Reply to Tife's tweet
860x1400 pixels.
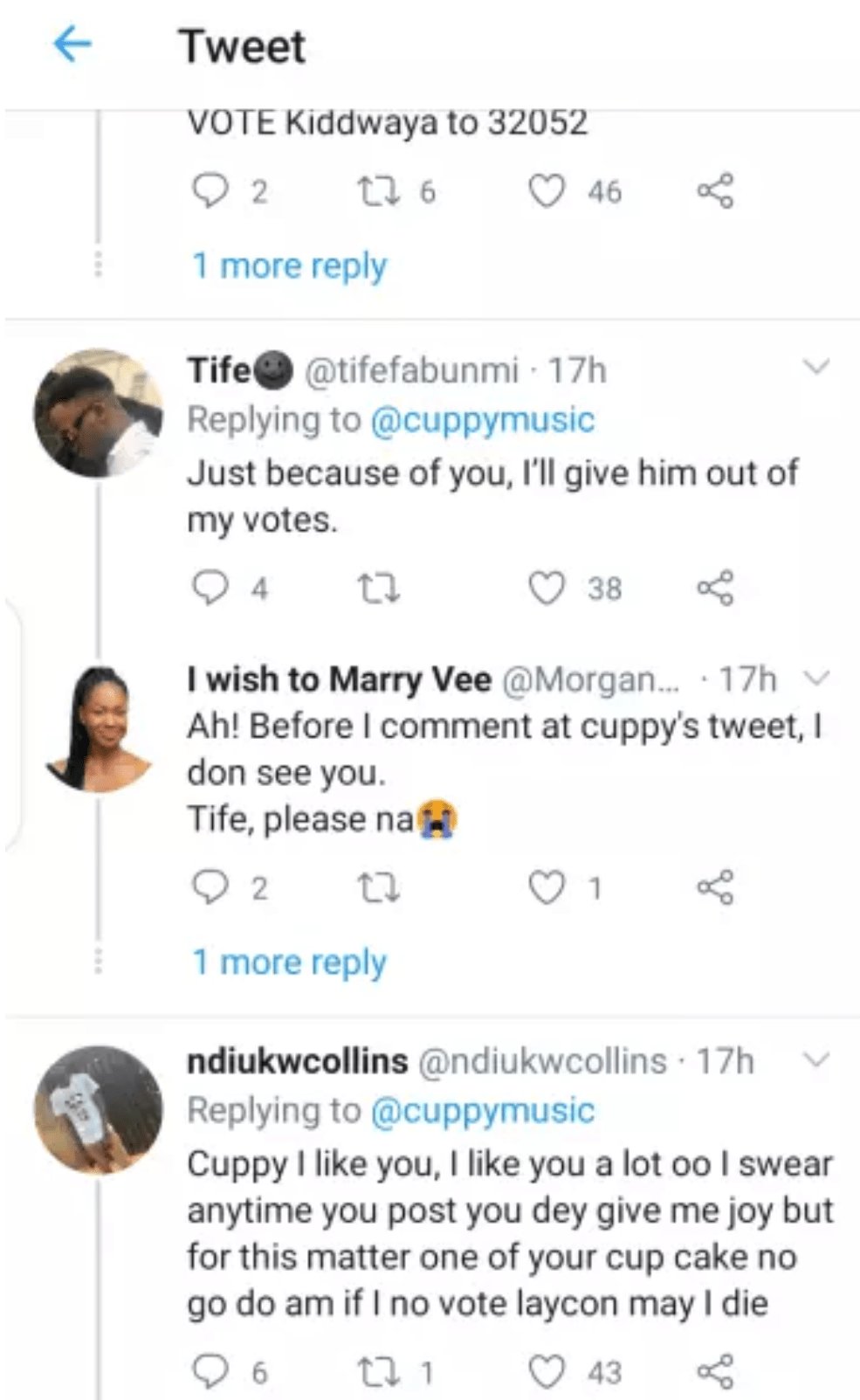(x=210, y=588)
